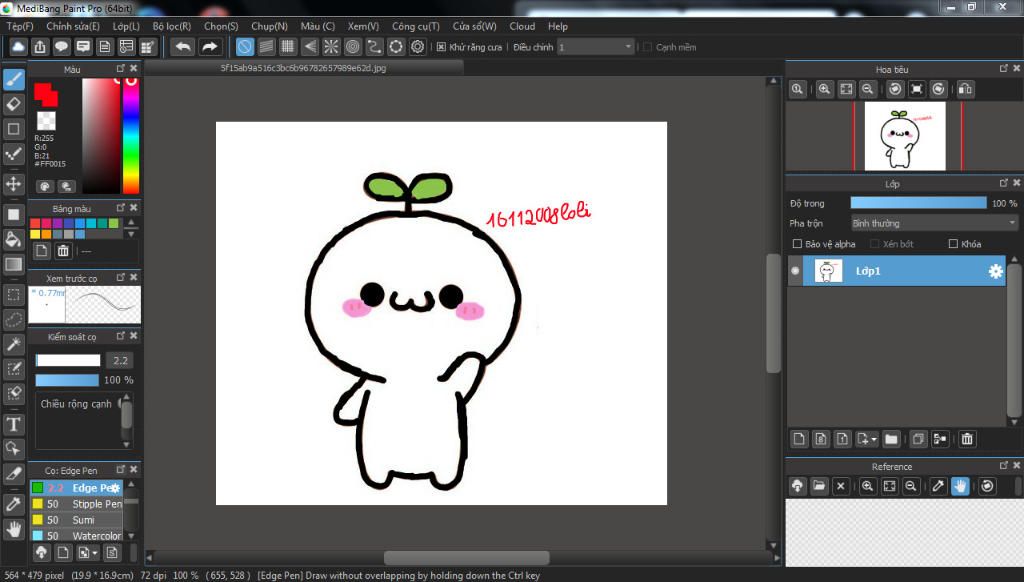1024x582 pixels.
Task: Click the brush size value 2.2 field
Action: pos(120,360)
